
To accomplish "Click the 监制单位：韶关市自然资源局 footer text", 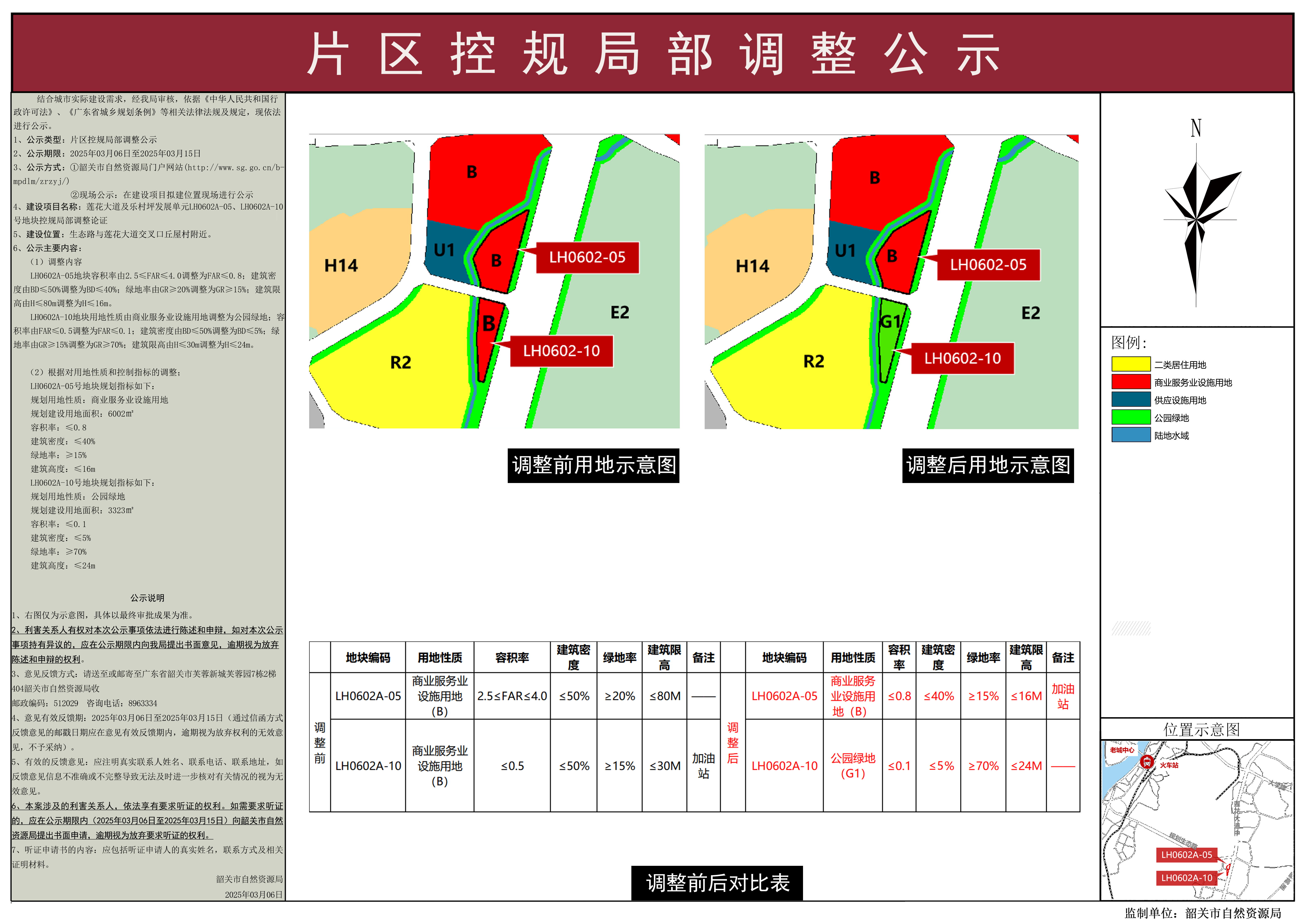I will [x=1203, y=913].
